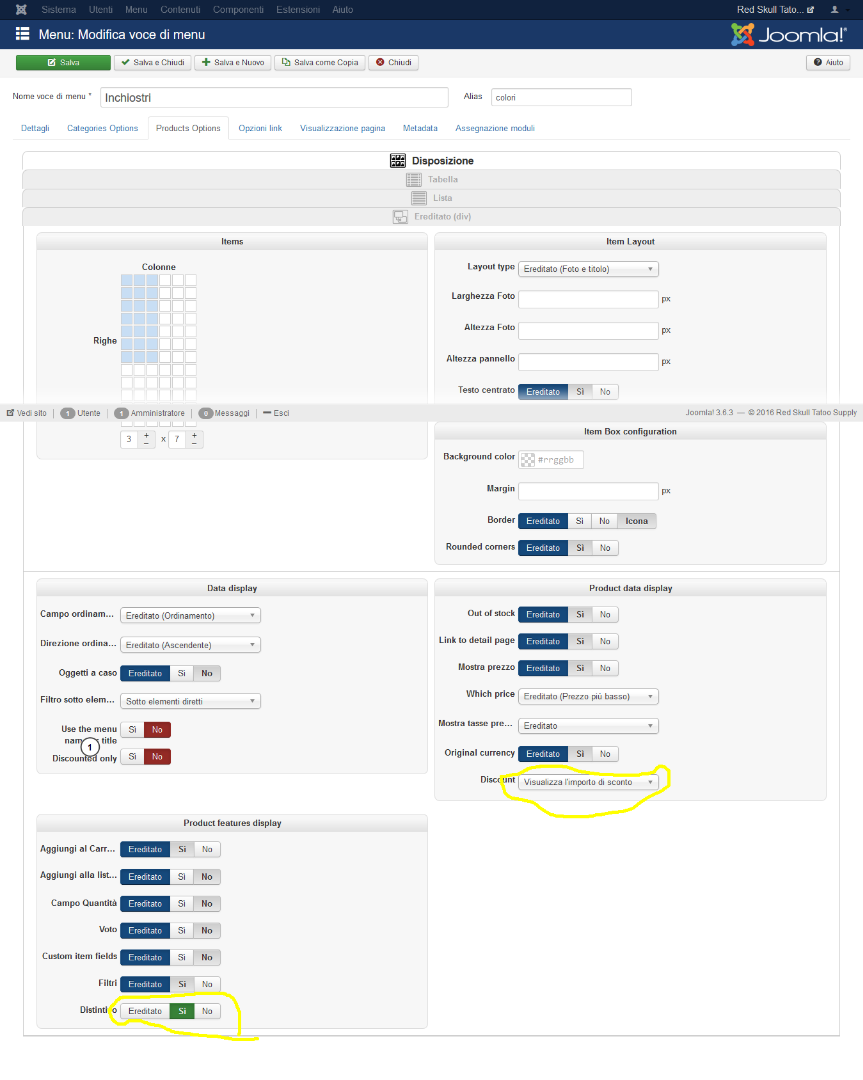Click the Margin input field
Screen dimensions: 863x1080
[588, 491]
